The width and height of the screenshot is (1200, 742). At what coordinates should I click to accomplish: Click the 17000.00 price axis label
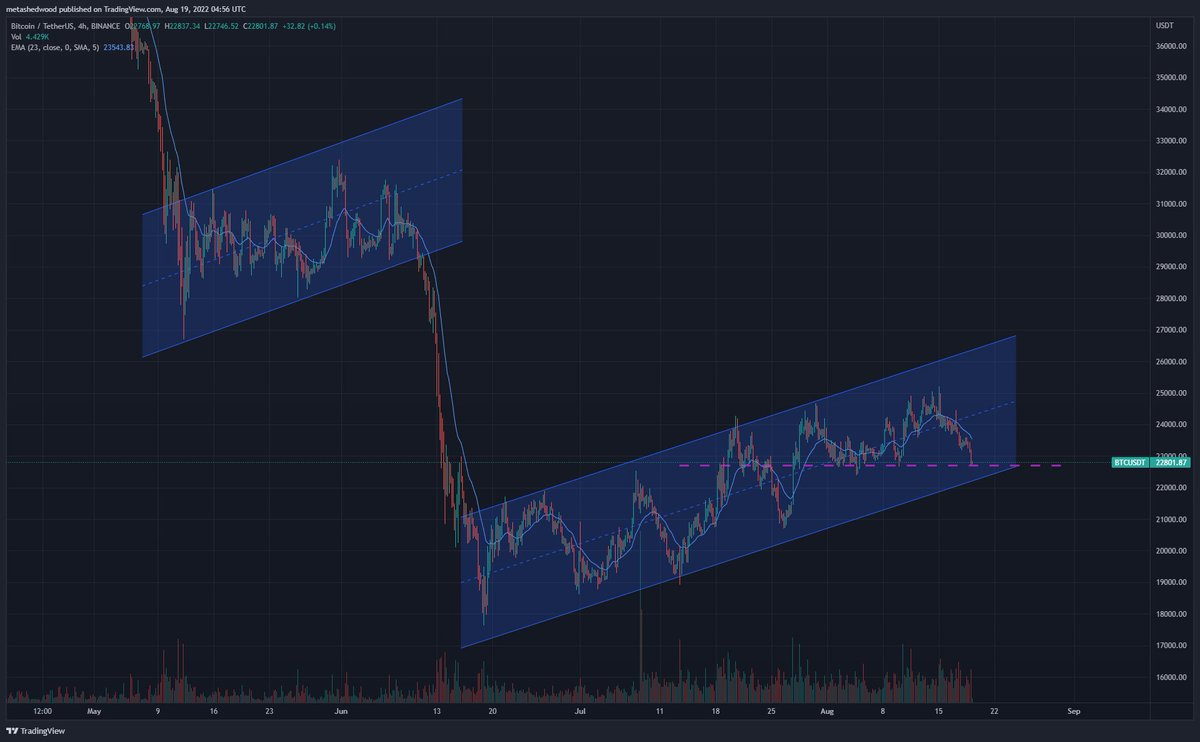(1169, 646)
